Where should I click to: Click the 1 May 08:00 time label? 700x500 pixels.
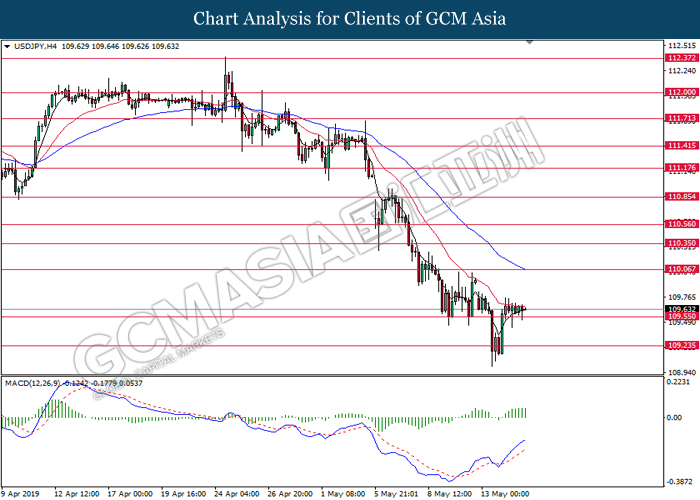pyautogui.click(x=343, y=494)
